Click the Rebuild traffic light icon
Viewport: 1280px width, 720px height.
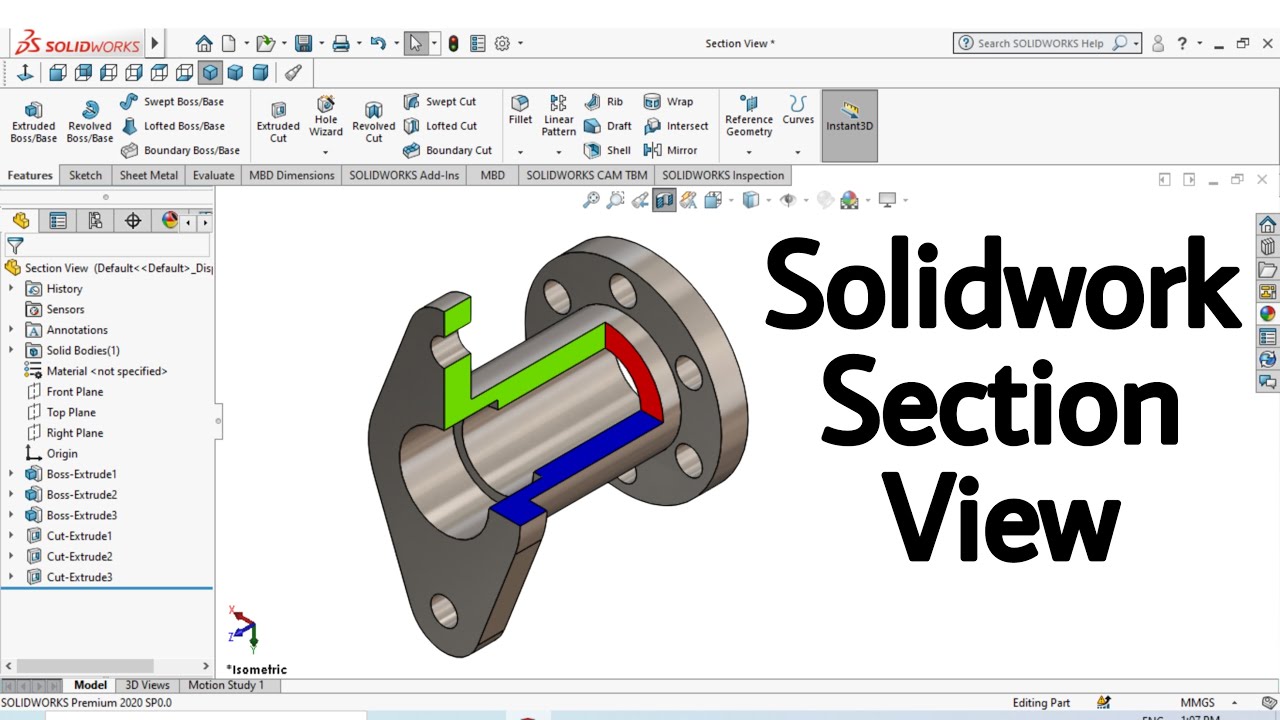tap(453, 43)
